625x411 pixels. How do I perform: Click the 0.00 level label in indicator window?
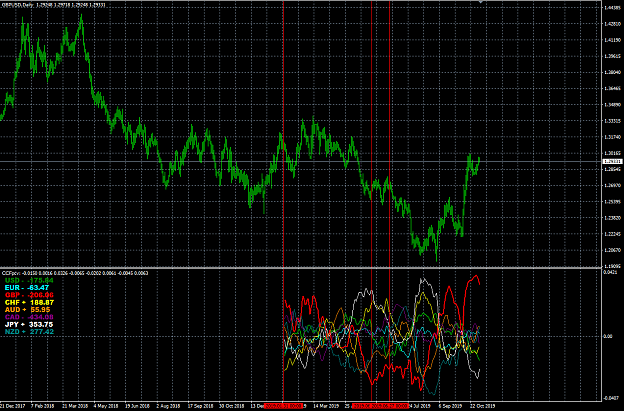pyautogui.click(x=608, y=336)
